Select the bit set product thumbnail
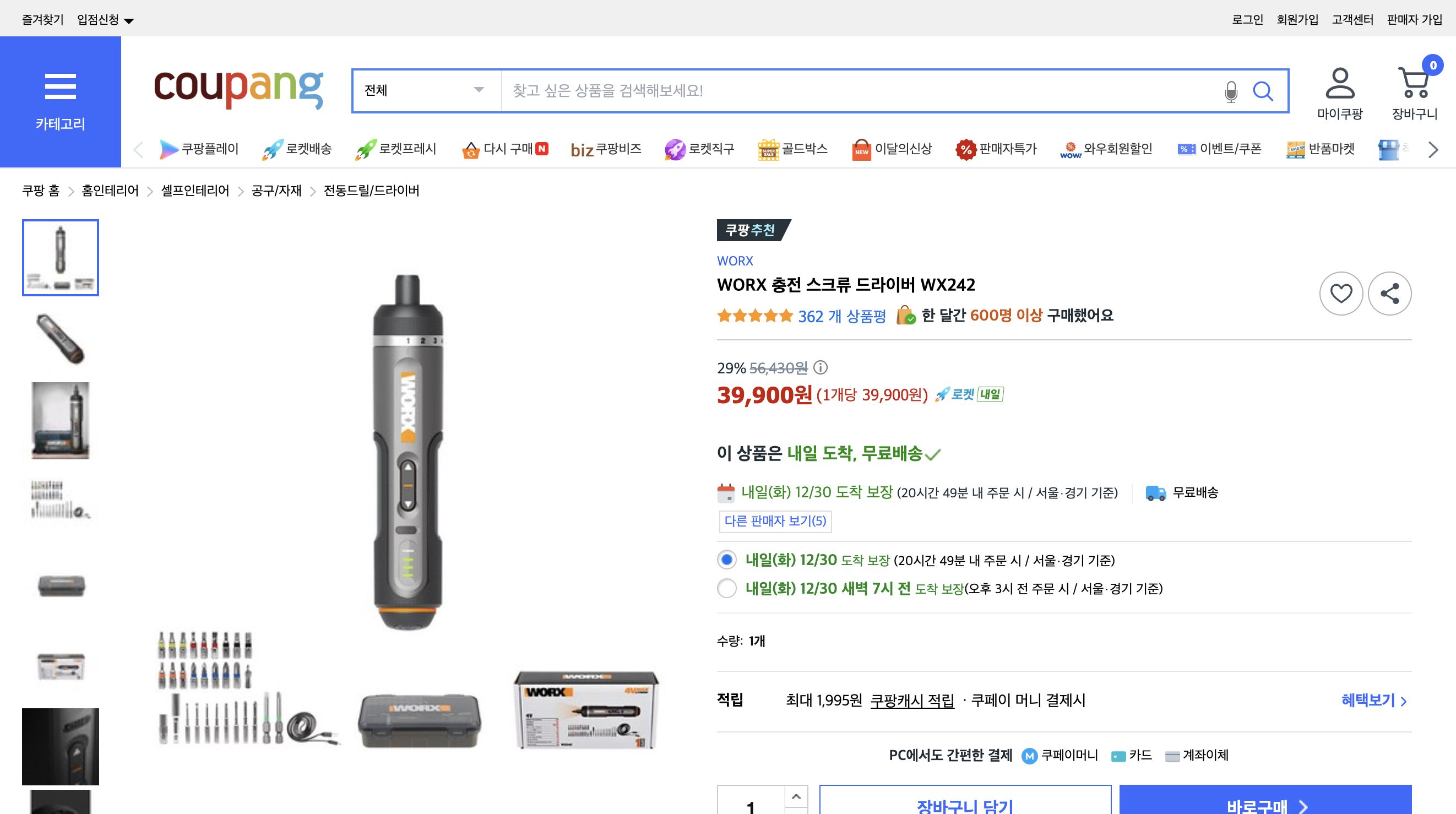 pos(61,497)
